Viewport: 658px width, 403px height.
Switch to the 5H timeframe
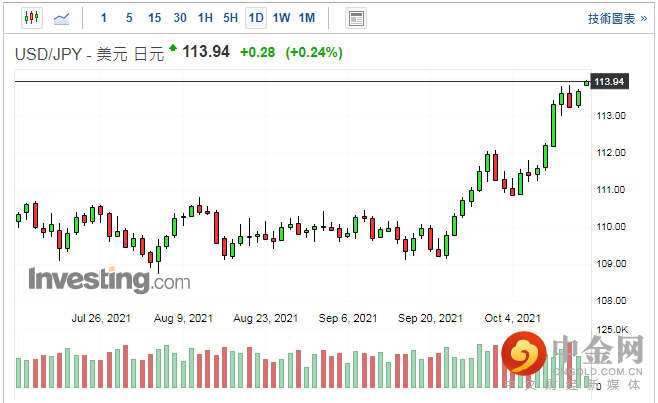(230, 18)
